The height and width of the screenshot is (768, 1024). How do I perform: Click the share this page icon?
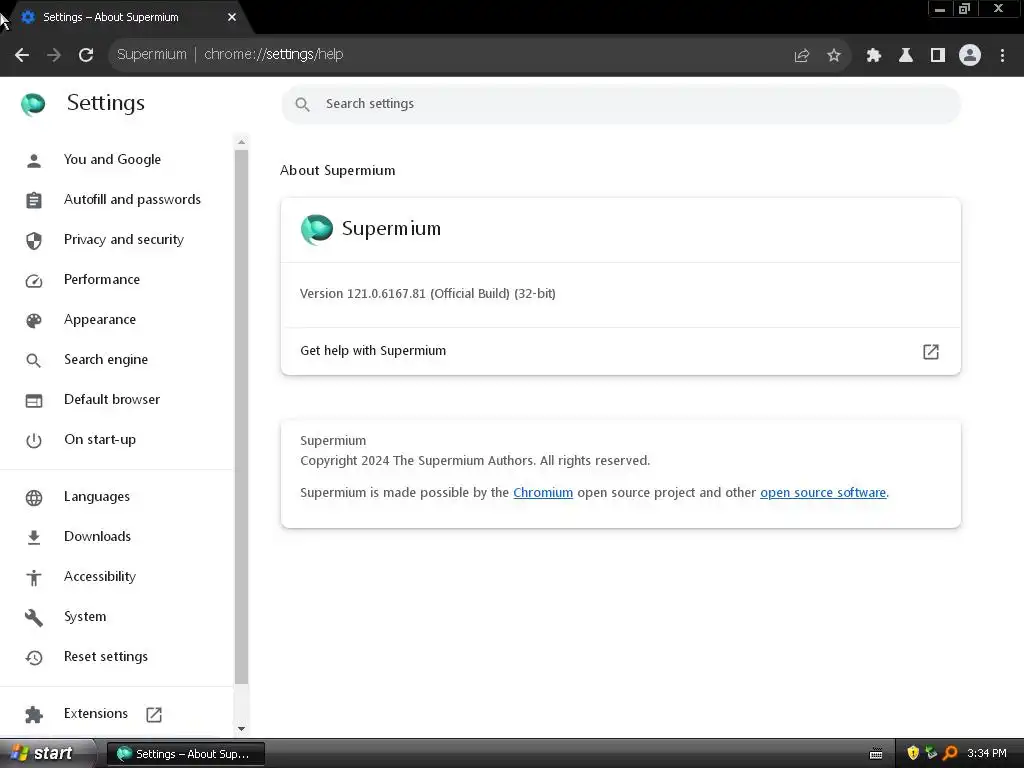click(x=802, y=56)
